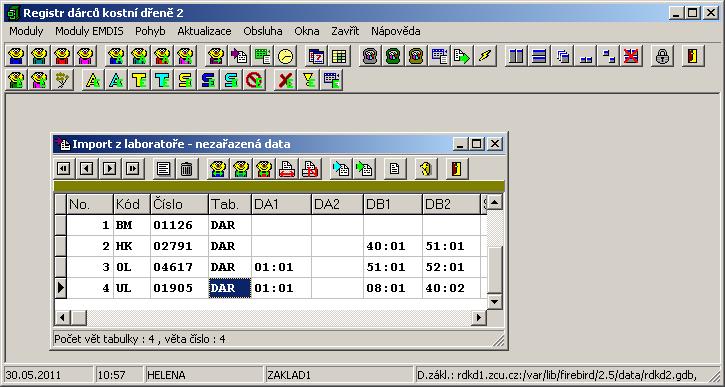Click the horizontal scrollbar right arrow

[x=479, y=318]
